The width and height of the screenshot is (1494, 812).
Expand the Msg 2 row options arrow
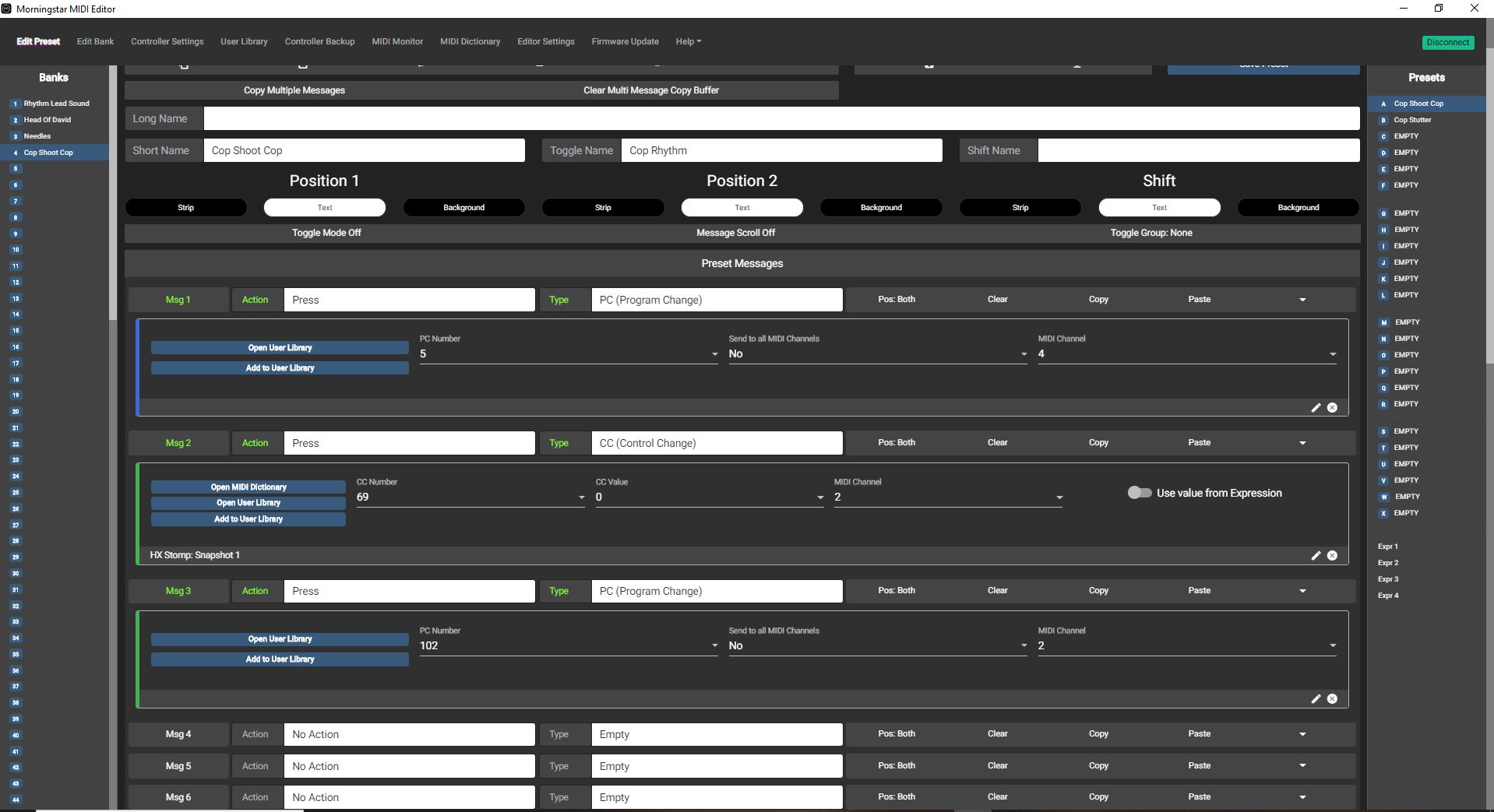click(x=1302, y=443)
